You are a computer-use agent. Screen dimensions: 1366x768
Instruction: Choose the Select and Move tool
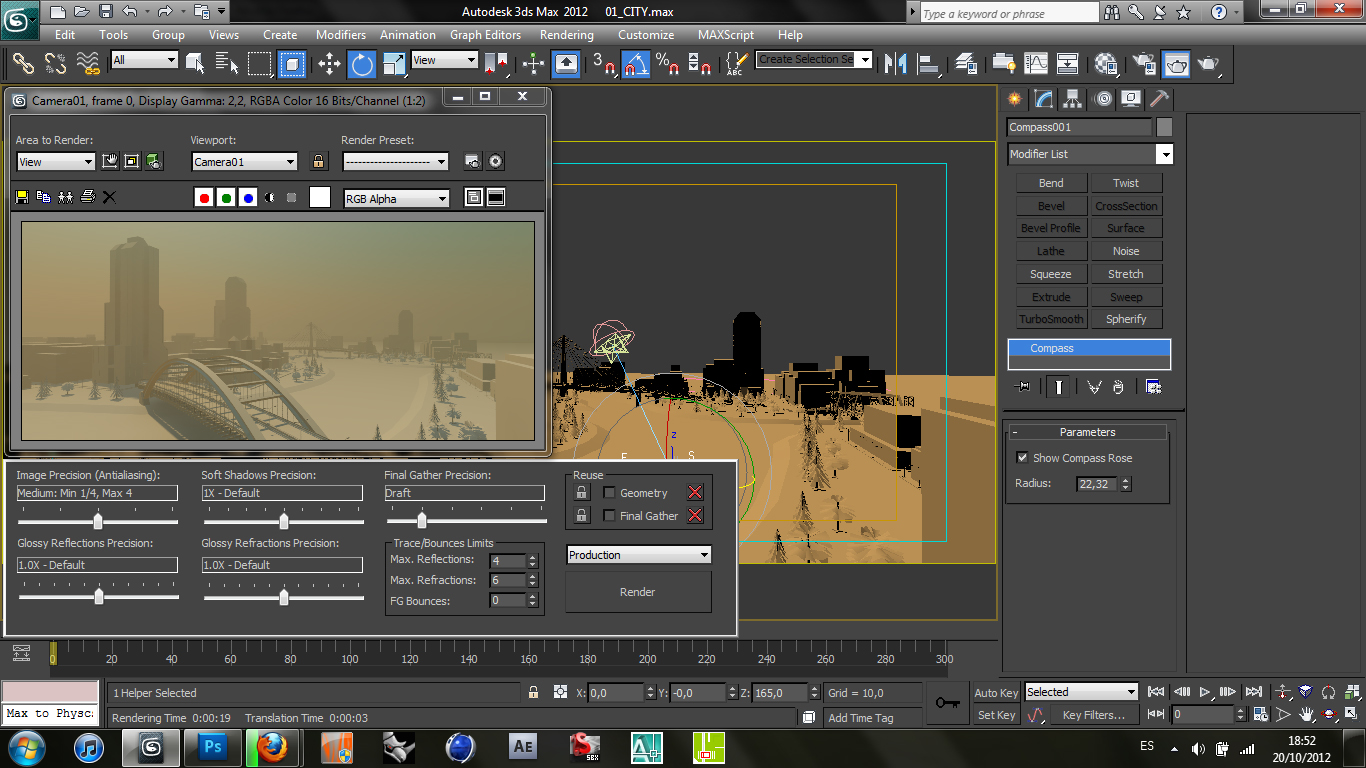tap(330, 64)
